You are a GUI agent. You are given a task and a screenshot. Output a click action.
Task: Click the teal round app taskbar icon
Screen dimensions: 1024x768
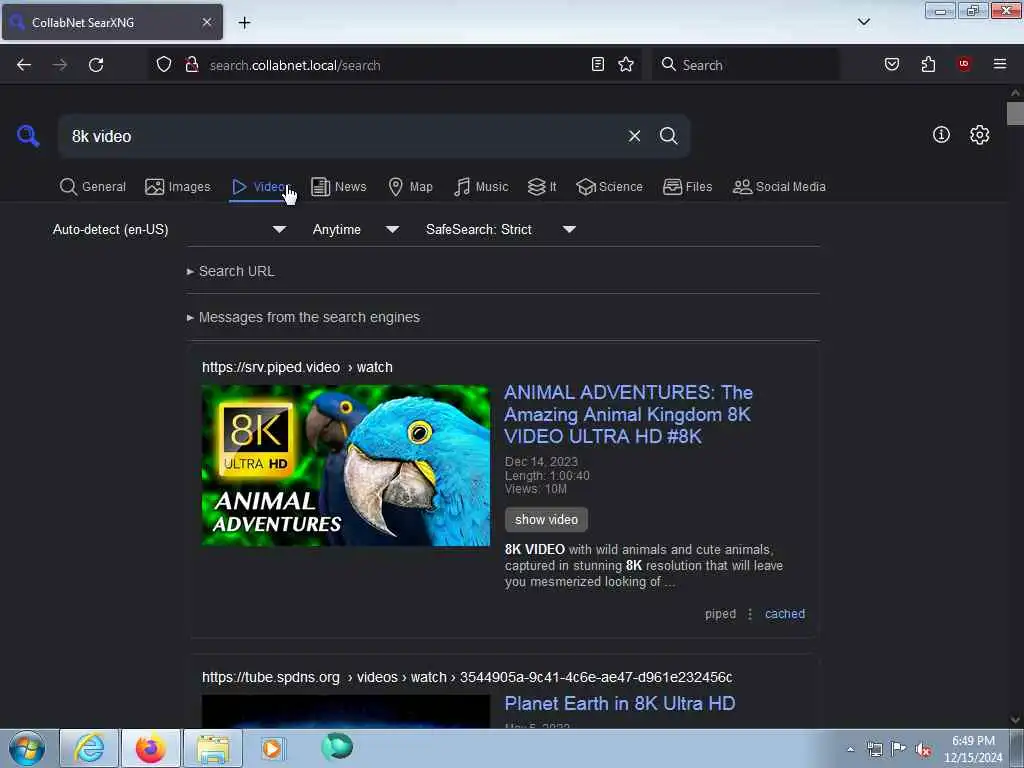coord(337,747)
